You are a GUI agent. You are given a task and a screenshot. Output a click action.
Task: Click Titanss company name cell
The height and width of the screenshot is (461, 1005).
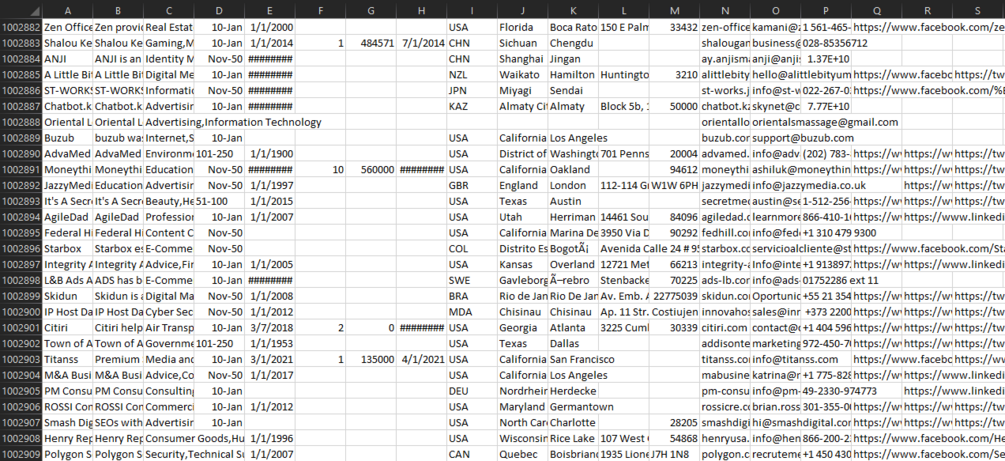click(x=68, y=360)
